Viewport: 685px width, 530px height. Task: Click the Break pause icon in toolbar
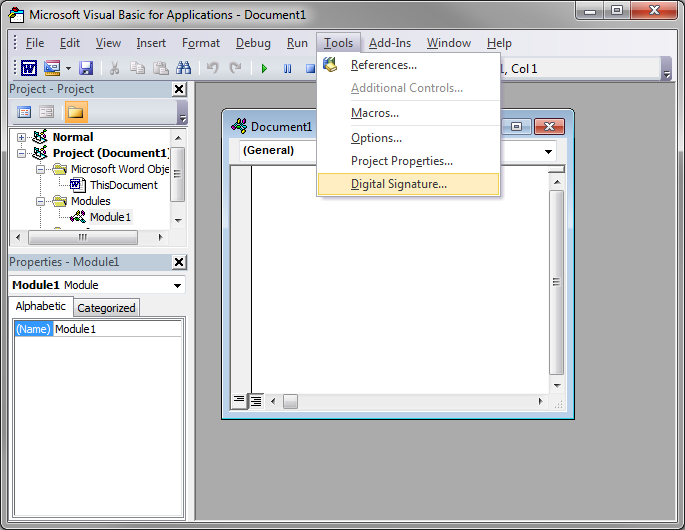(x=288, y=68)
